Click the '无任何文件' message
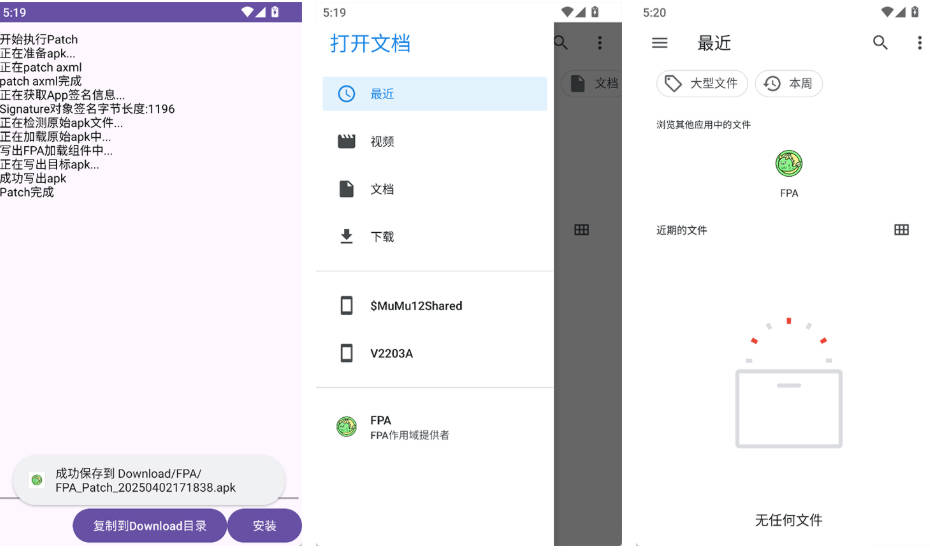Screen dimensions: 930x559 tap(788, 520)
